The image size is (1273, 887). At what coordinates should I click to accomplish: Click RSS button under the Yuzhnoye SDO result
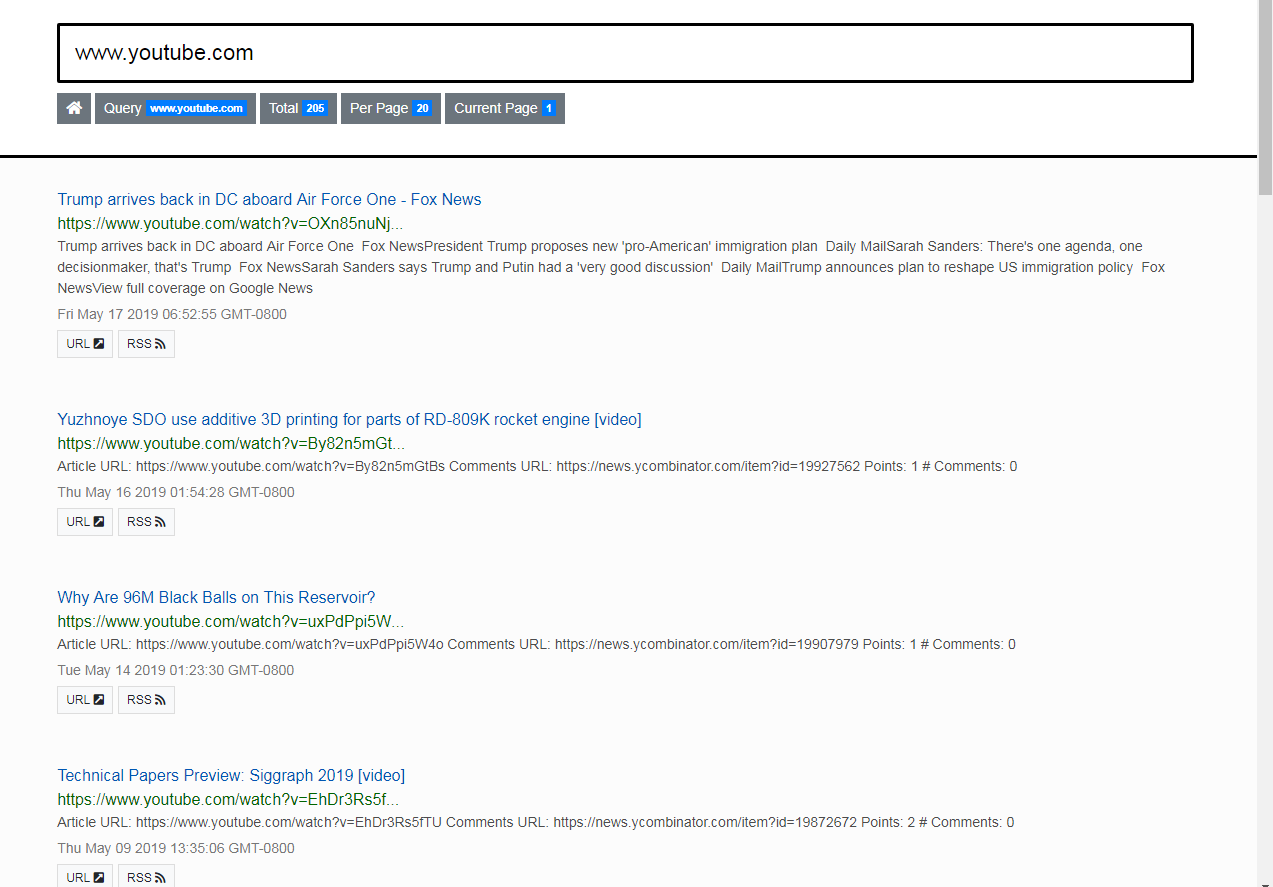[x=146, y=522]
